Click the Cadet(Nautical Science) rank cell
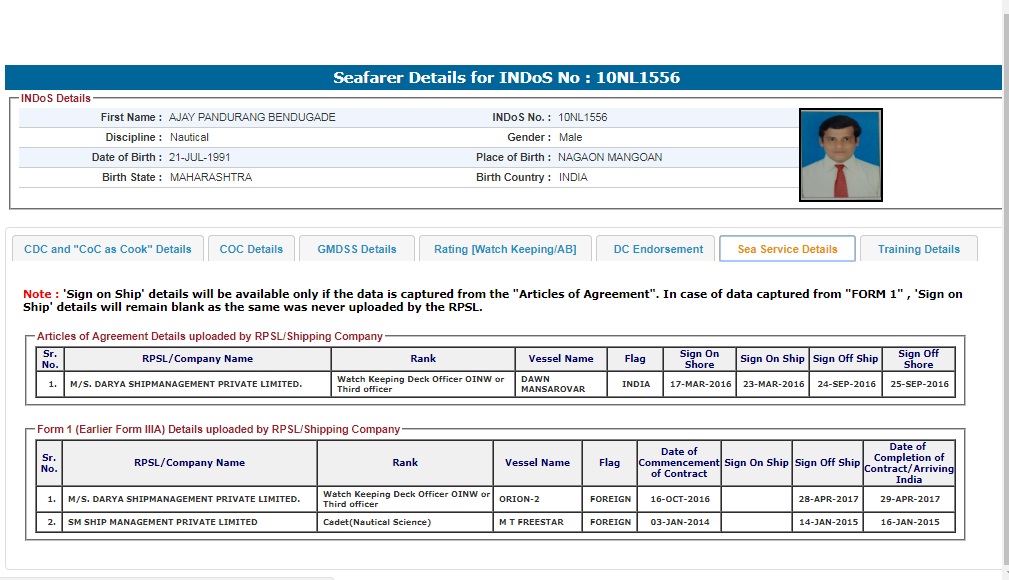Image resolution: width=1009 pixels, height=580 pixels. pos(406,522)
